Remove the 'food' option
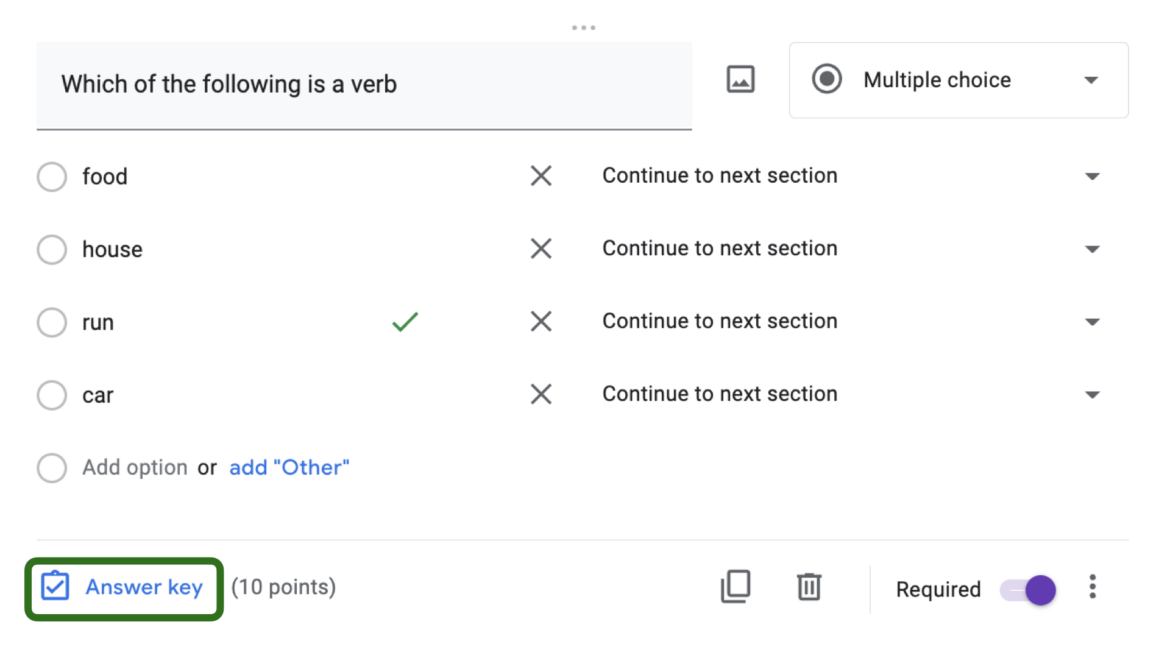The height and width of the screenshot is (658, 1170). tap(541, 176)
